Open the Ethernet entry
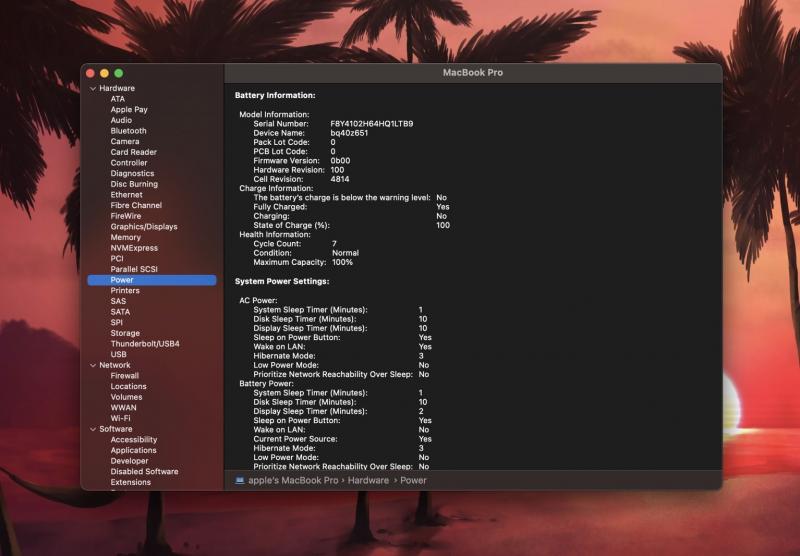The height and width of the screenshot is (556, 800). (127, 195)
